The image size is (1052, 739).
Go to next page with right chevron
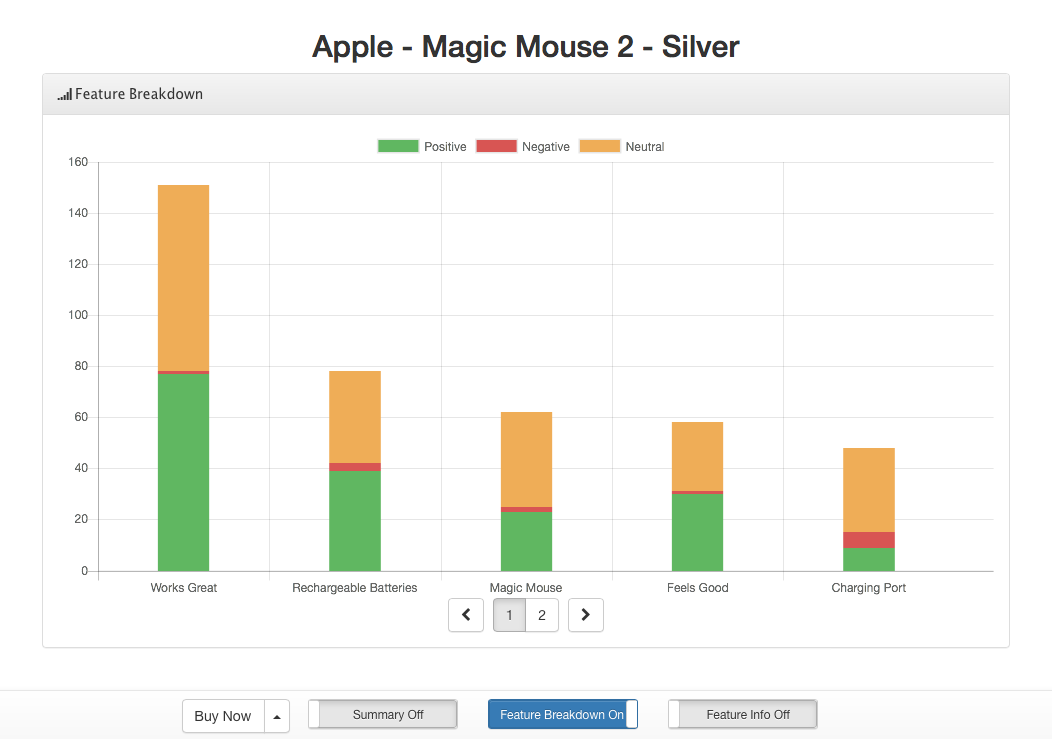[586, 615]
